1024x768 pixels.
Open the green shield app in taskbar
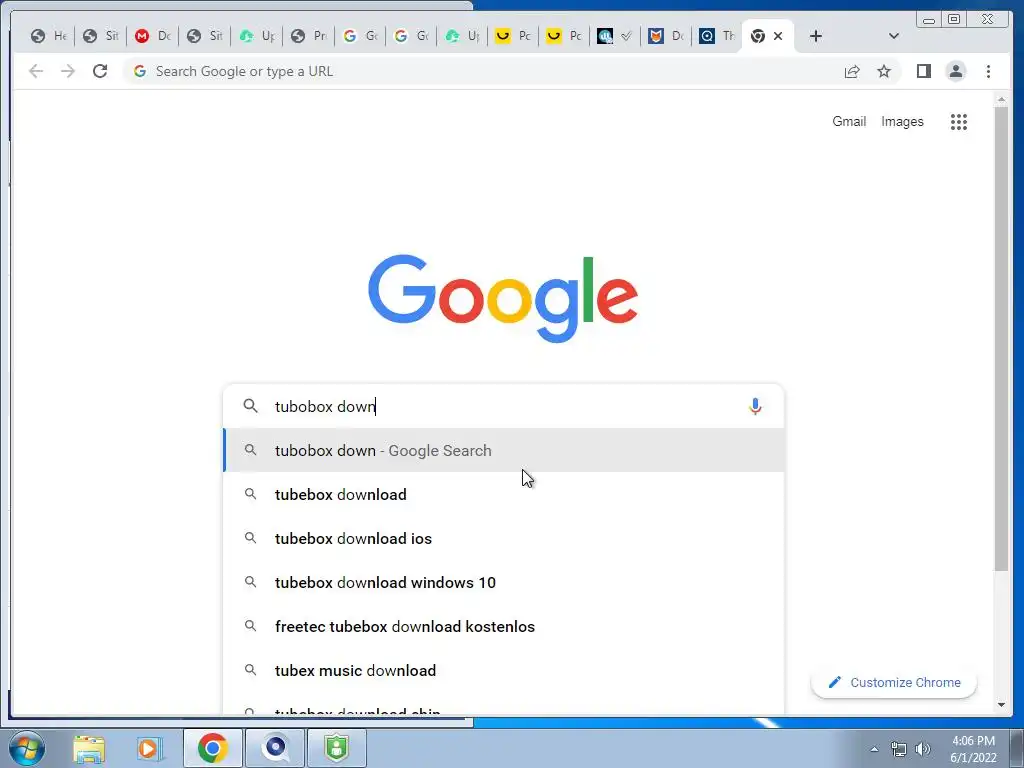pyautogui.click(x=336, y=748)
